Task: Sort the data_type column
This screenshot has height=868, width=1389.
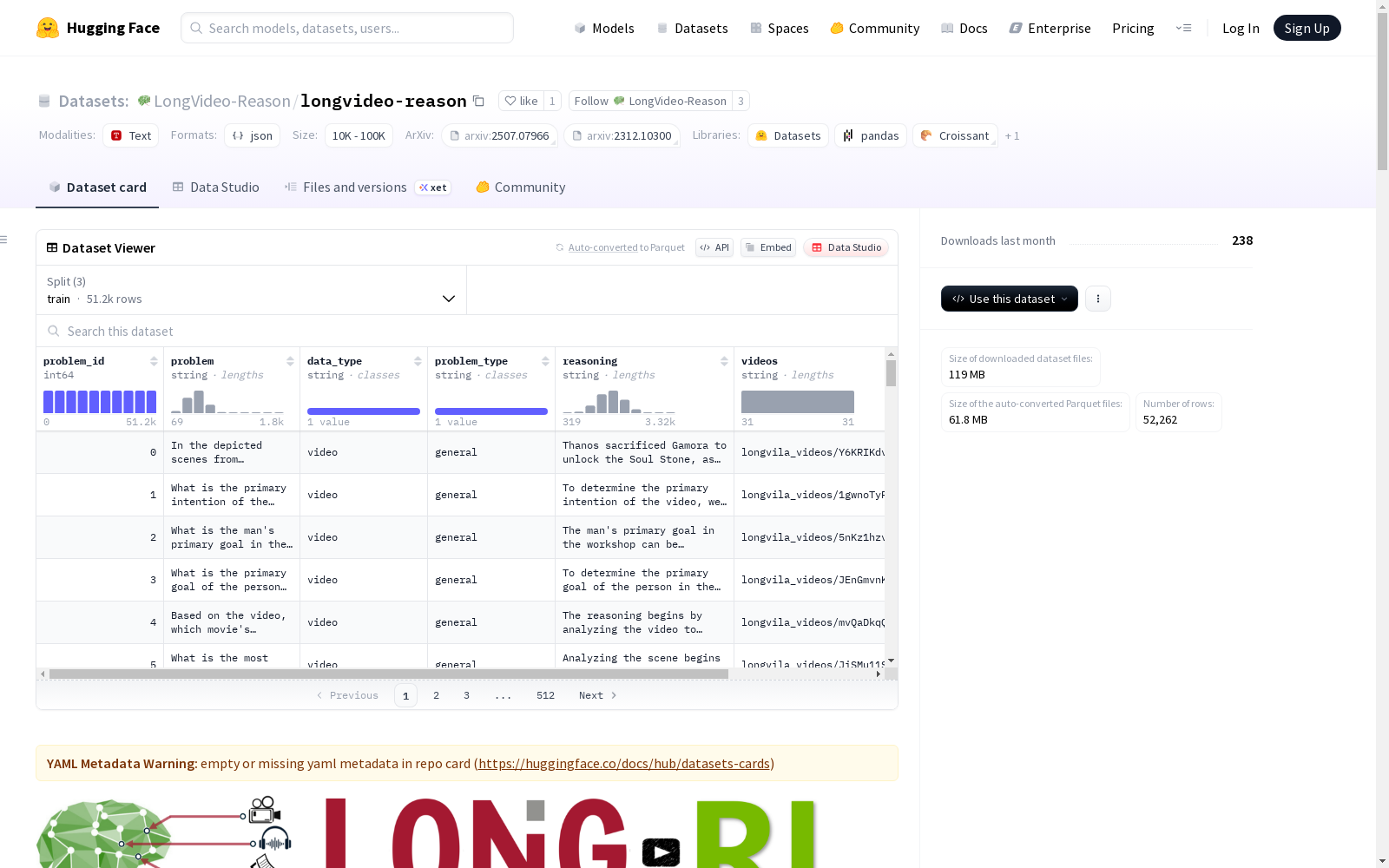Action: click(x=418, y=361)
